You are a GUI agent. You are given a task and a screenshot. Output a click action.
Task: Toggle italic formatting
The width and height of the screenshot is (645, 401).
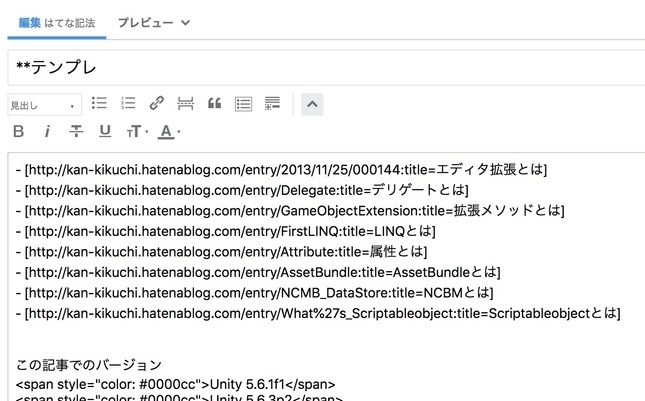click(47, 132)
